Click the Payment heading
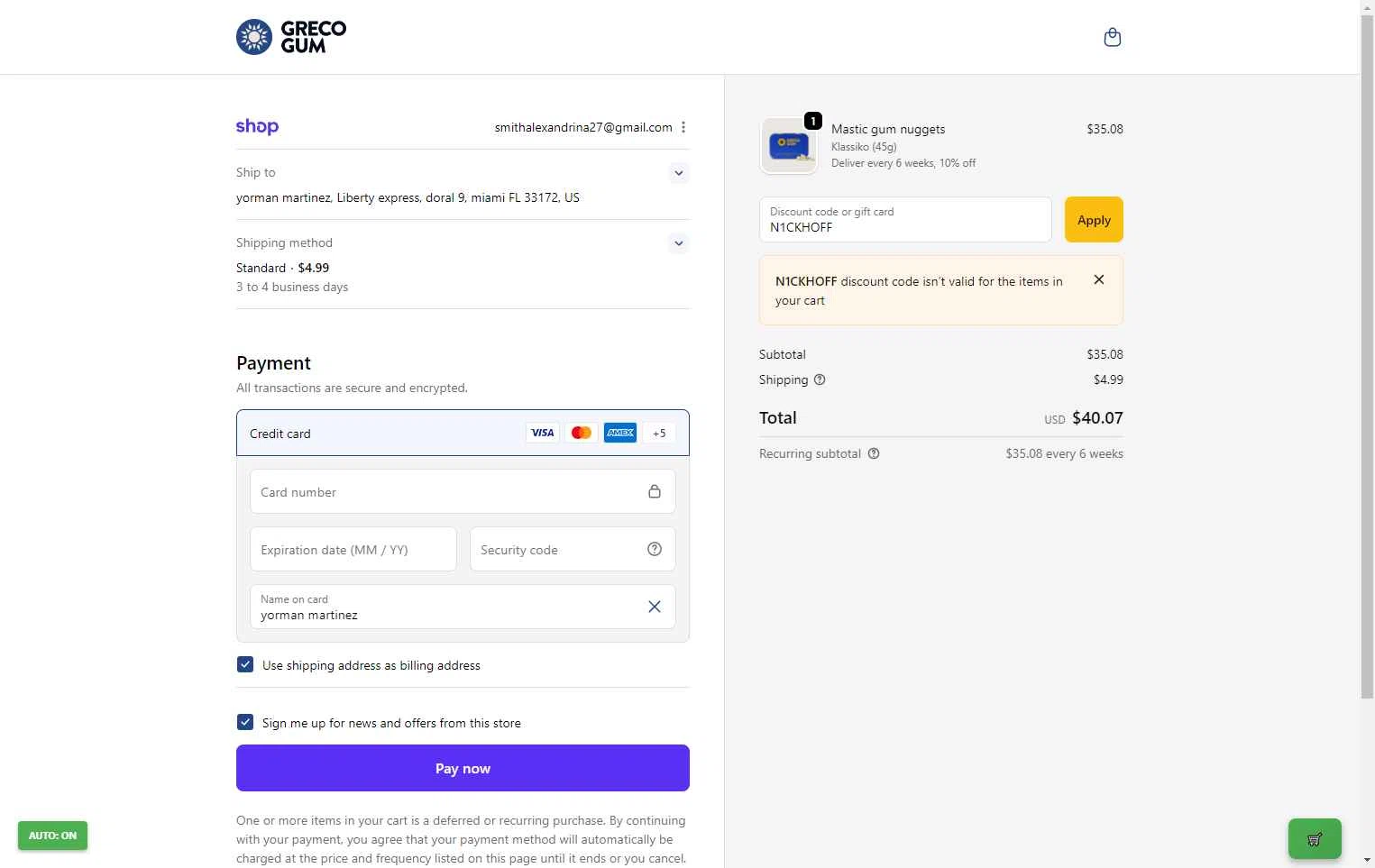 [273, 363]
